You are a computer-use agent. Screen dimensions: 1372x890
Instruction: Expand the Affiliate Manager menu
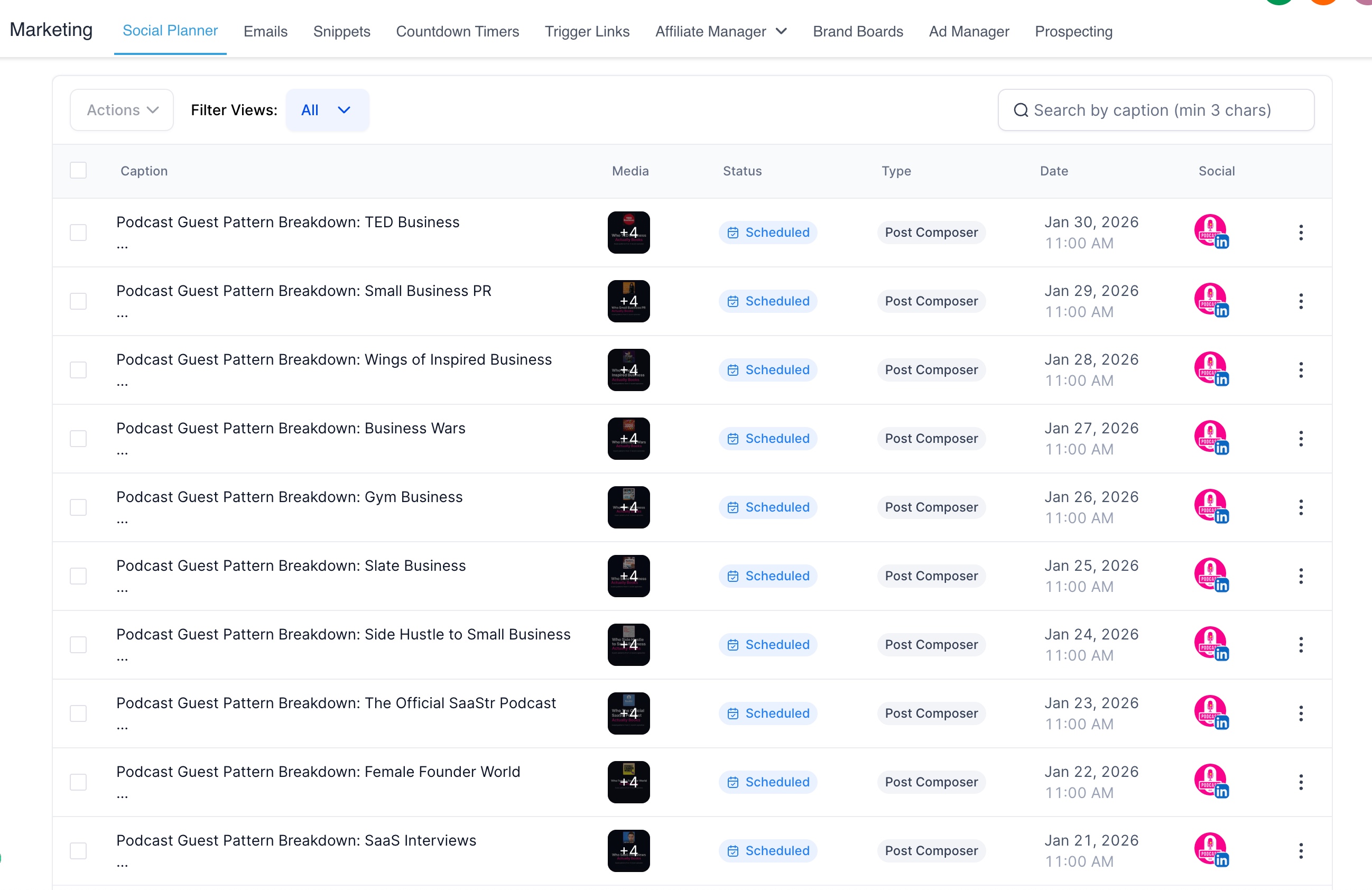[720, 31]
